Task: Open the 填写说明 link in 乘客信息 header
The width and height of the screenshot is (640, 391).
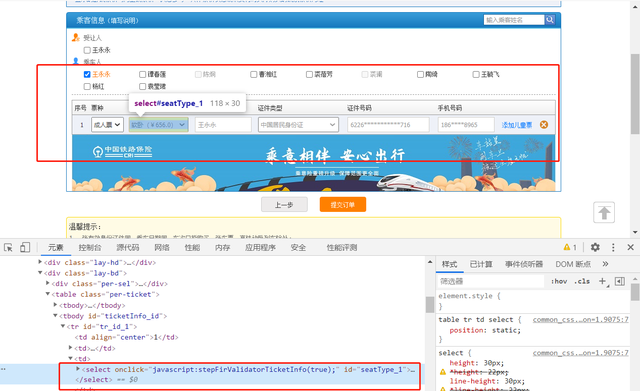Action: pyautogui.click(x=124, y=20)
